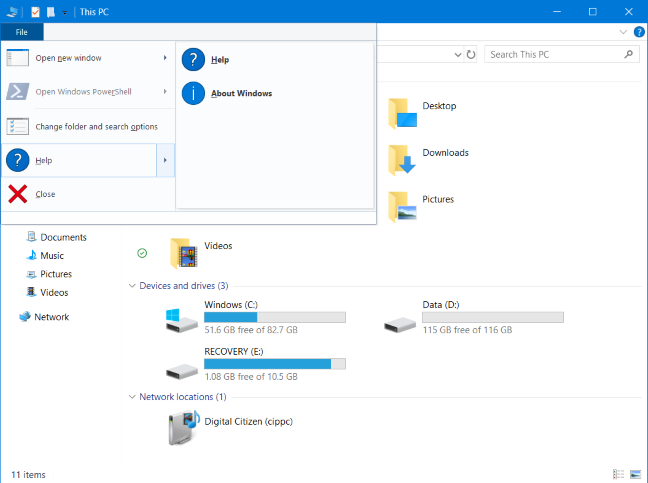Viewport: 648px width, 483px height.
Task: Open the File ribbon tab
Action: point(21,32)
